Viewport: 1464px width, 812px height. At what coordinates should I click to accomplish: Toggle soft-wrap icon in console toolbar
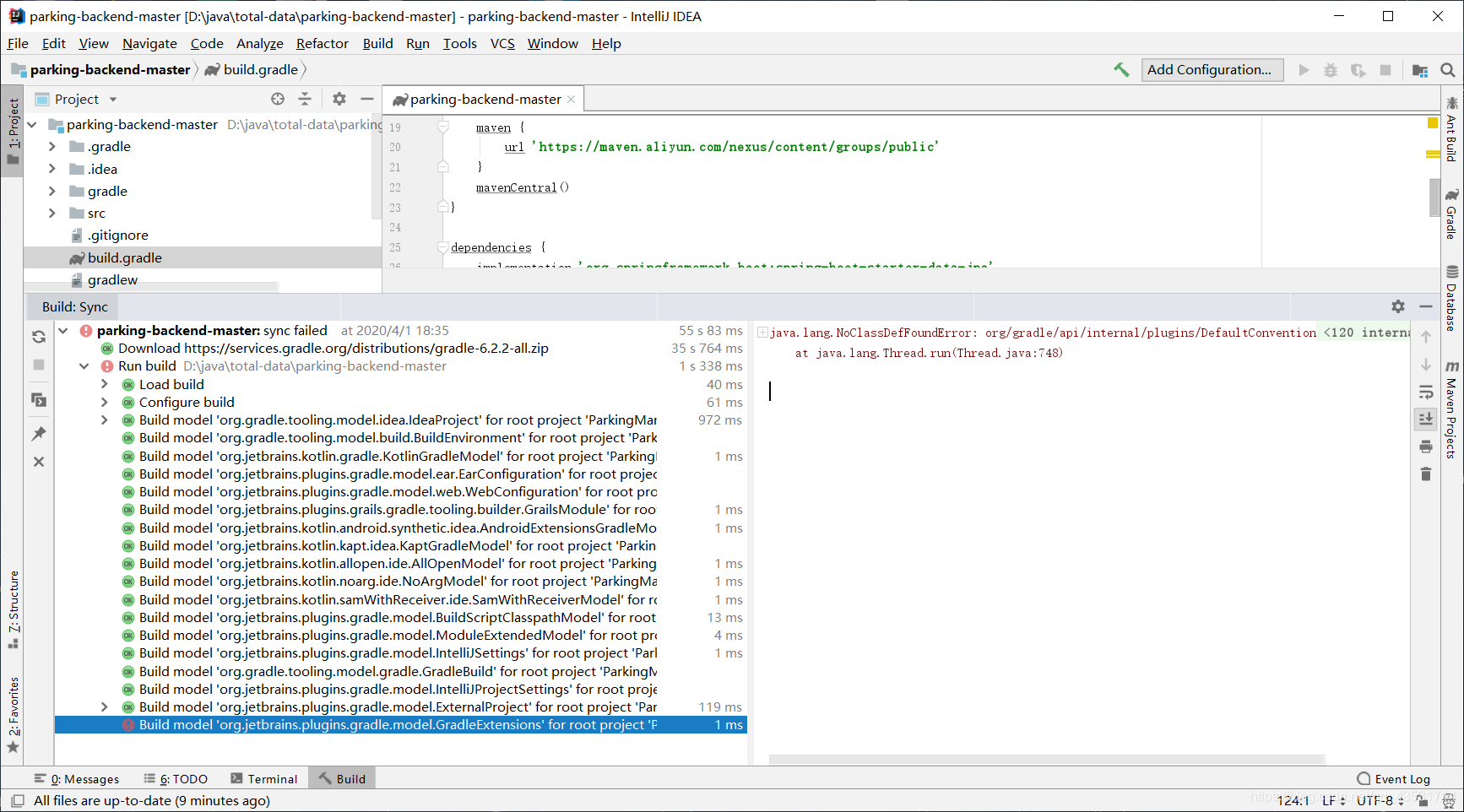[1426, 392]
